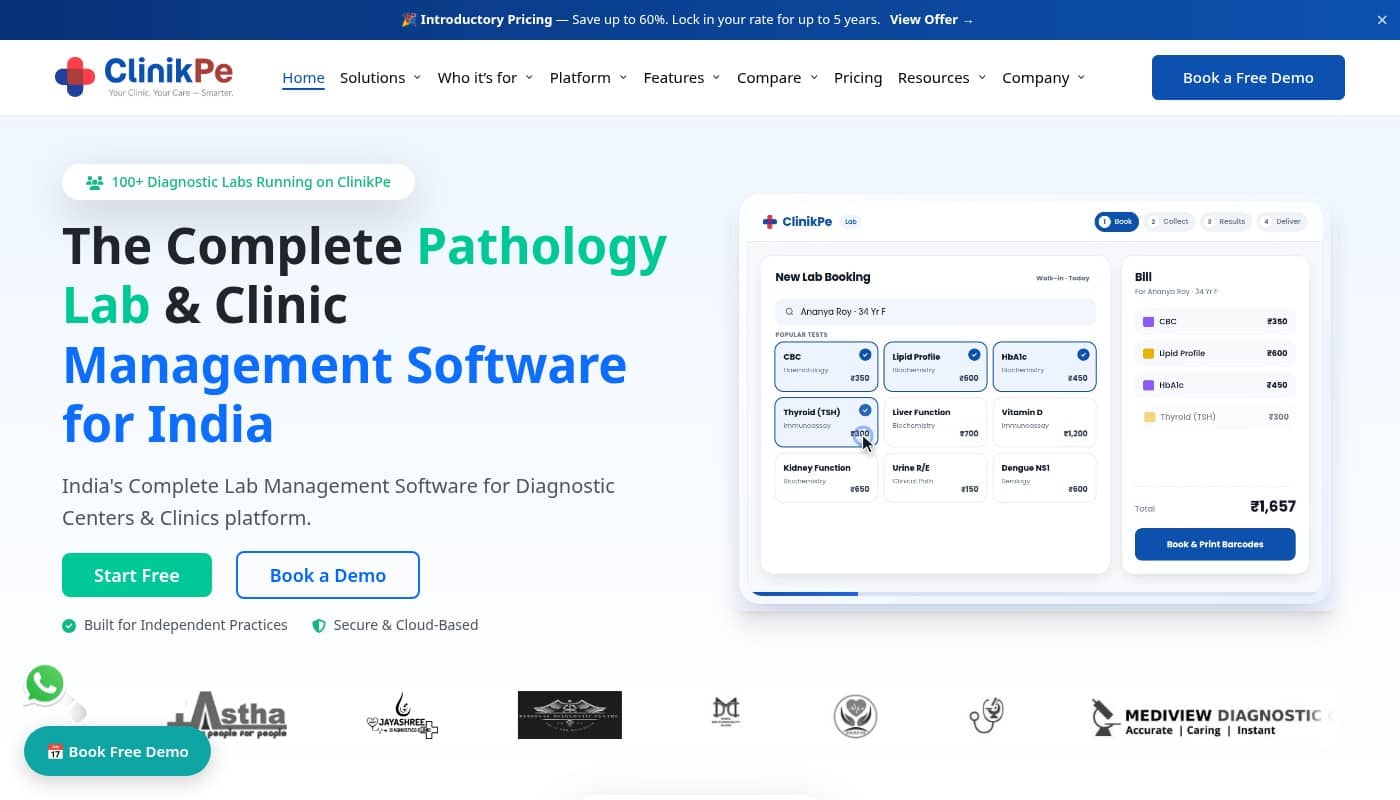Image resolution: width=1400 pixels, height=800 pixels.
Task: Switch to the Collect step tab
Action: [x=1168, y=222]
